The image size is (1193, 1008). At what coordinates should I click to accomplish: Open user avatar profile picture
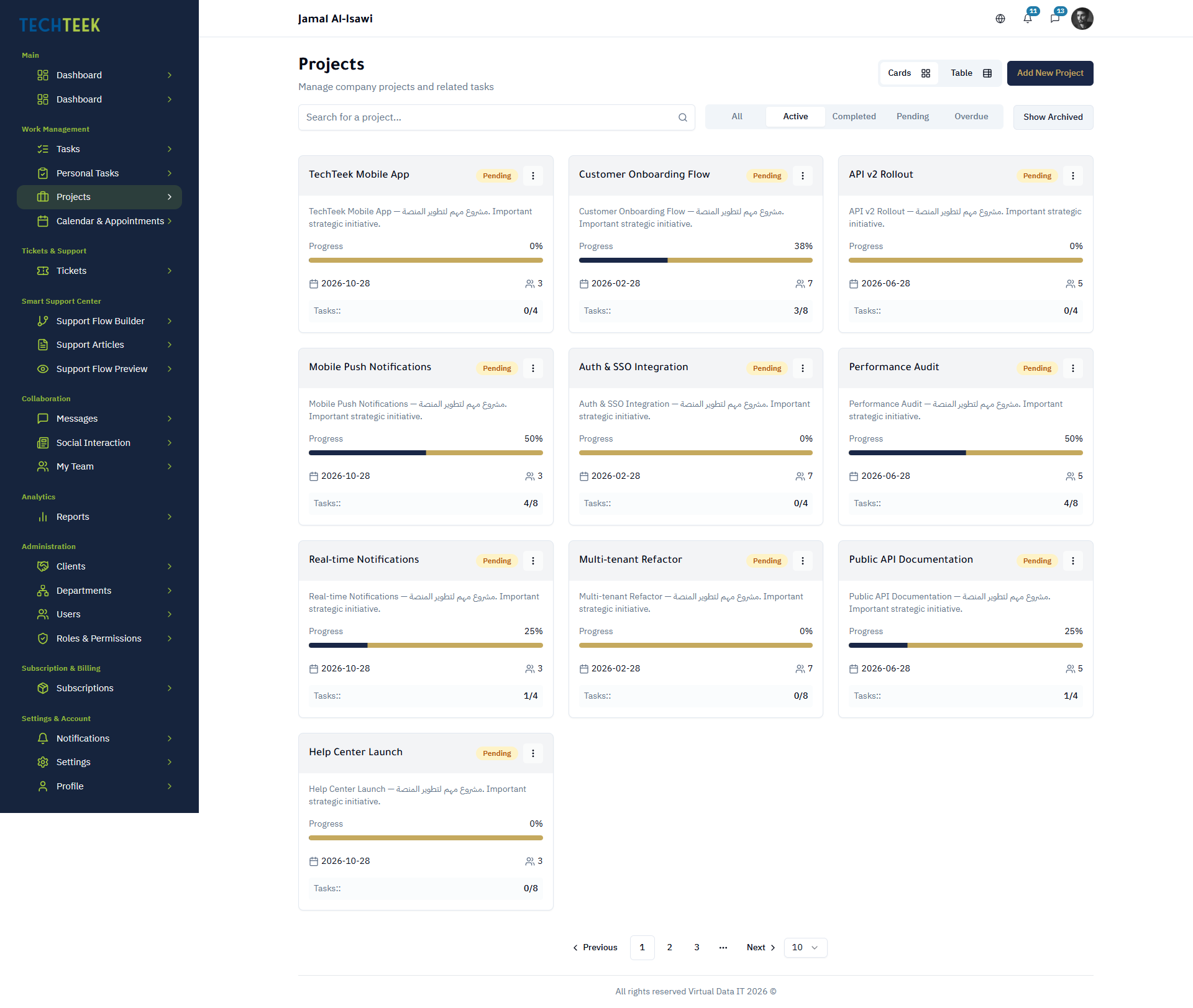(x=1082, y=19)
